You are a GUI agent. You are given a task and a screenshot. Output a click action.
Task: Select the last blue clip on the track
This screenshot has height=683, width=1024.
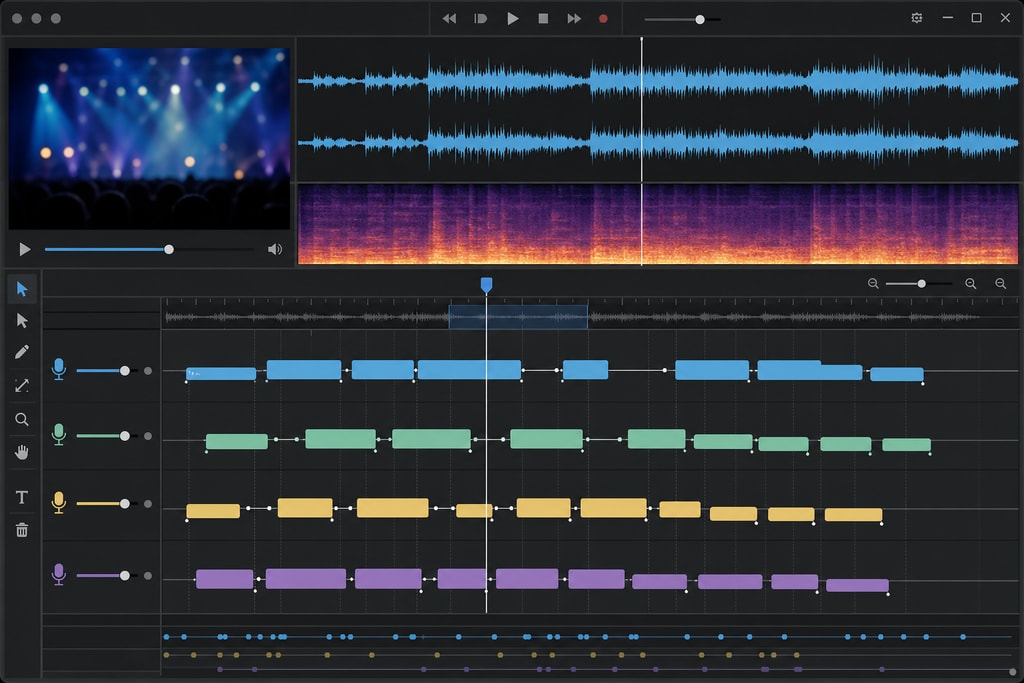[x=897, y=374]
